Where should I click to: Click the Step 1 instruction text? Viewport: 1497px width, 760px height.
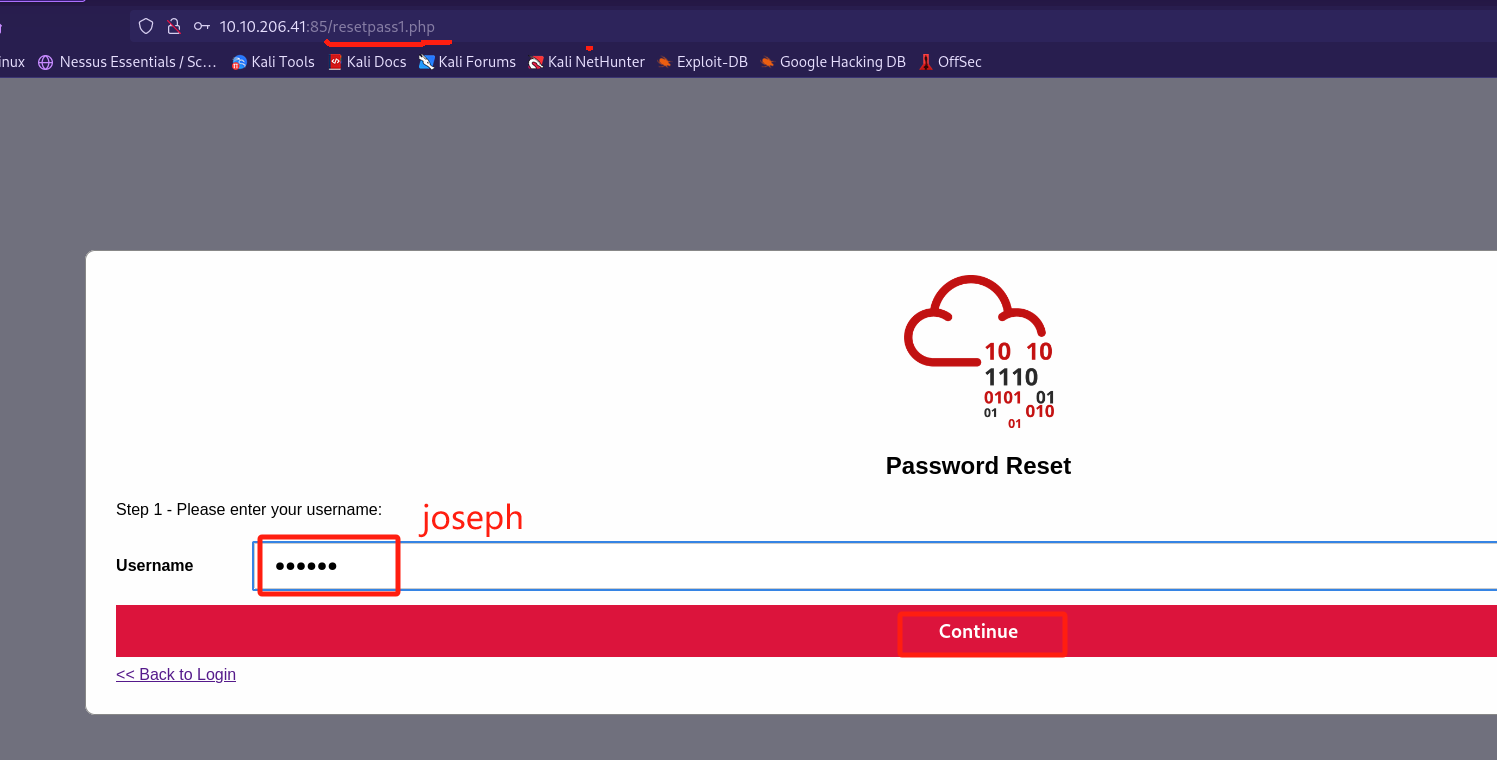pyautogui.click(x=249, y=510)
